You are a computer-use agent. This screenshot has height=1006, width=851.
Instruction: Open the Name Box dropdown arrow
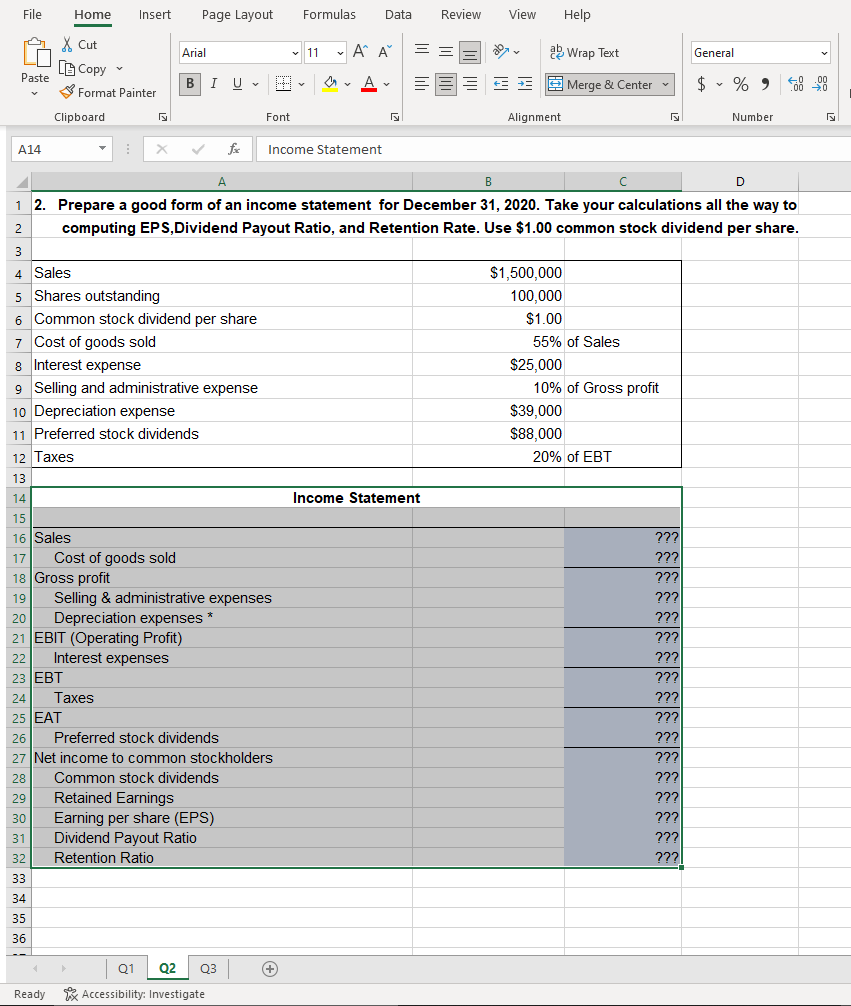[x=102, y=148]
